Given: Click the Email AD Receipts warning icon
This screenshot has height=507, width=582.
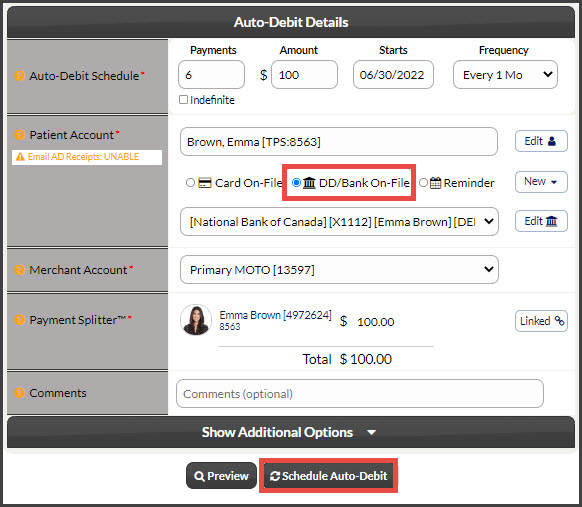Looking at the screenshot, I should click(x=20, y=157).
